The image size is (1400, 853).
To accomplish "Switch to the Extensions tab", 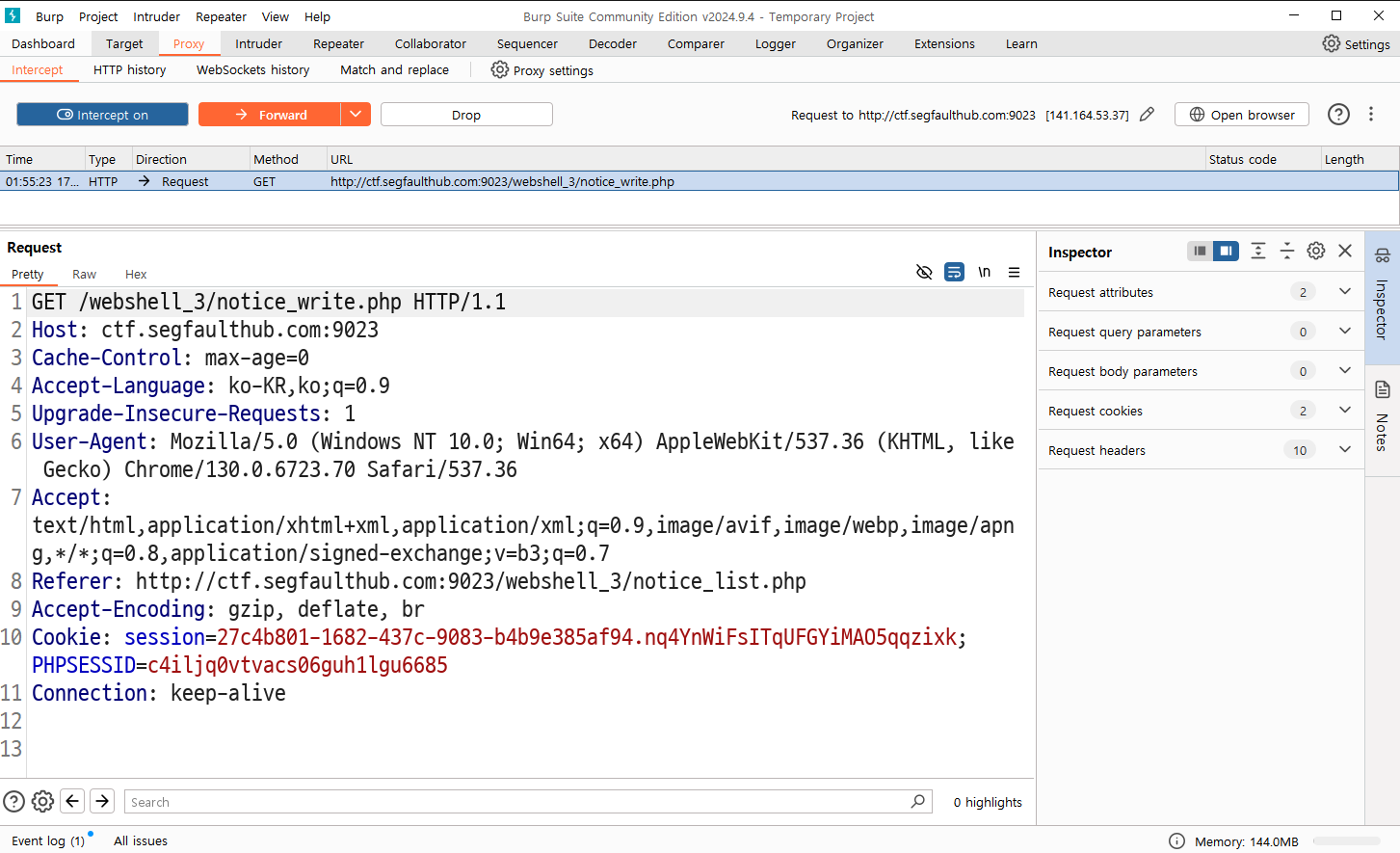I will click(x=944, y=43).
